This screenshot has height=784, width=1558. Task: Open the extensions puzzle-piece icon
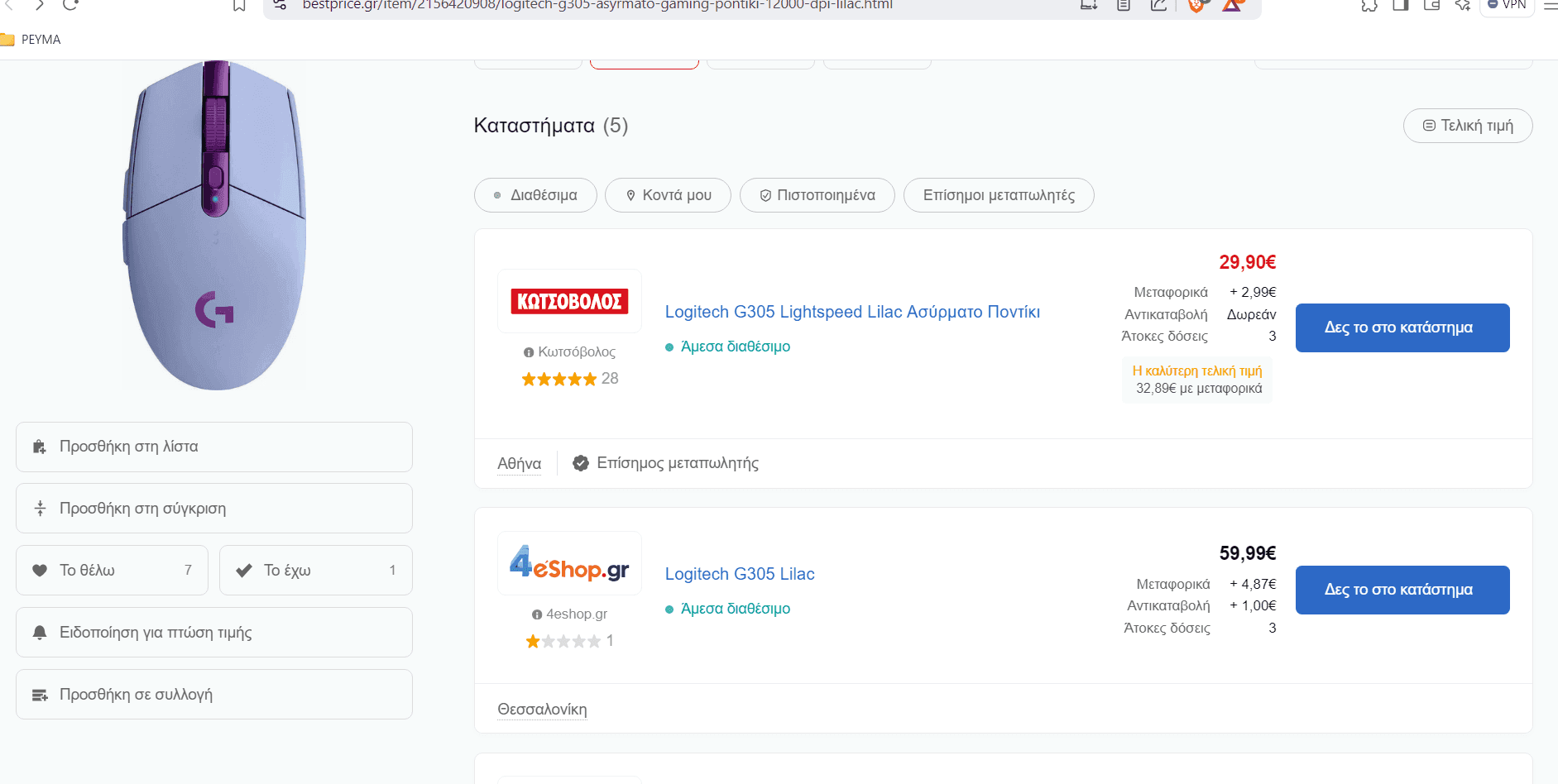[1369, 5]
